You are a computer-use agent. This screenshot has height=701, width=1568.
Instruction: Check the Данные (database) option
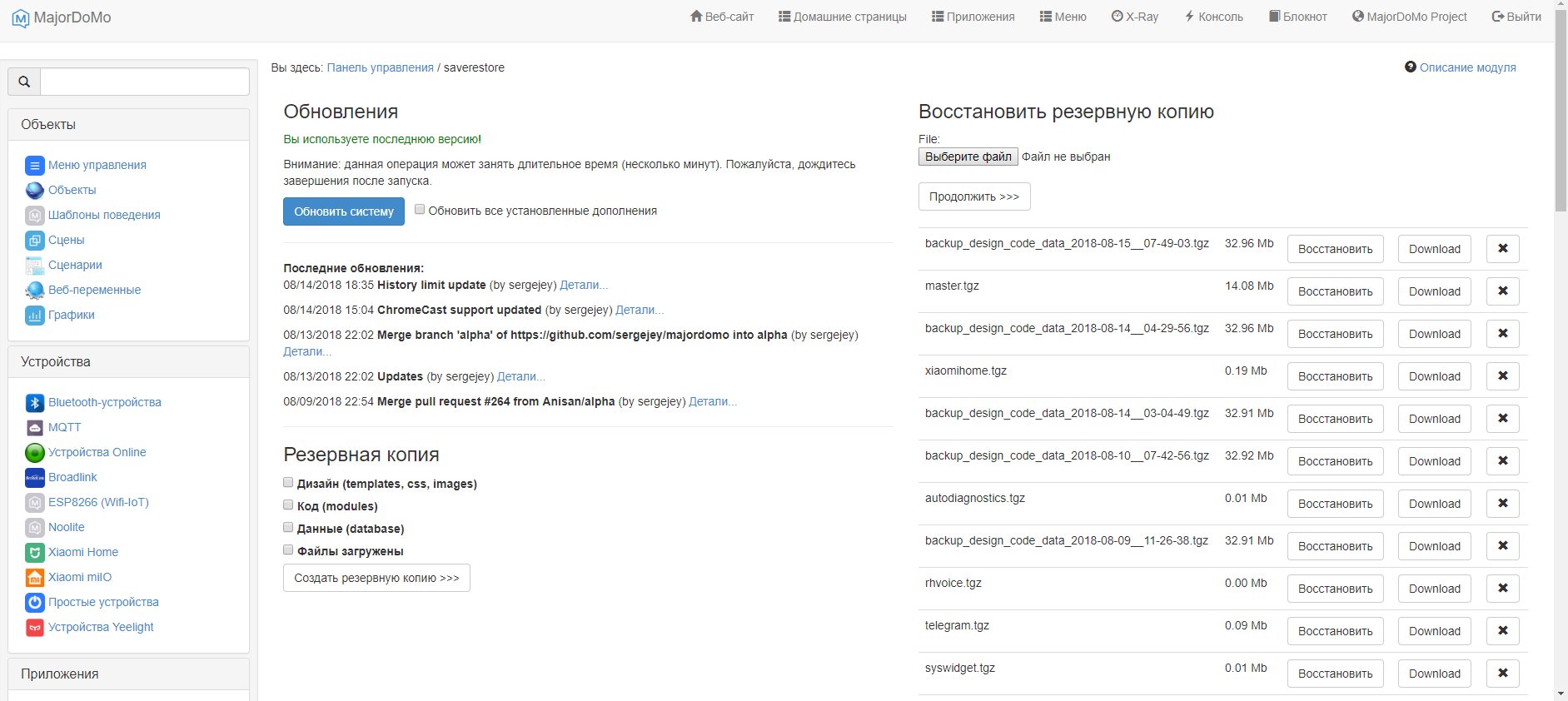(x=288, y=528)
